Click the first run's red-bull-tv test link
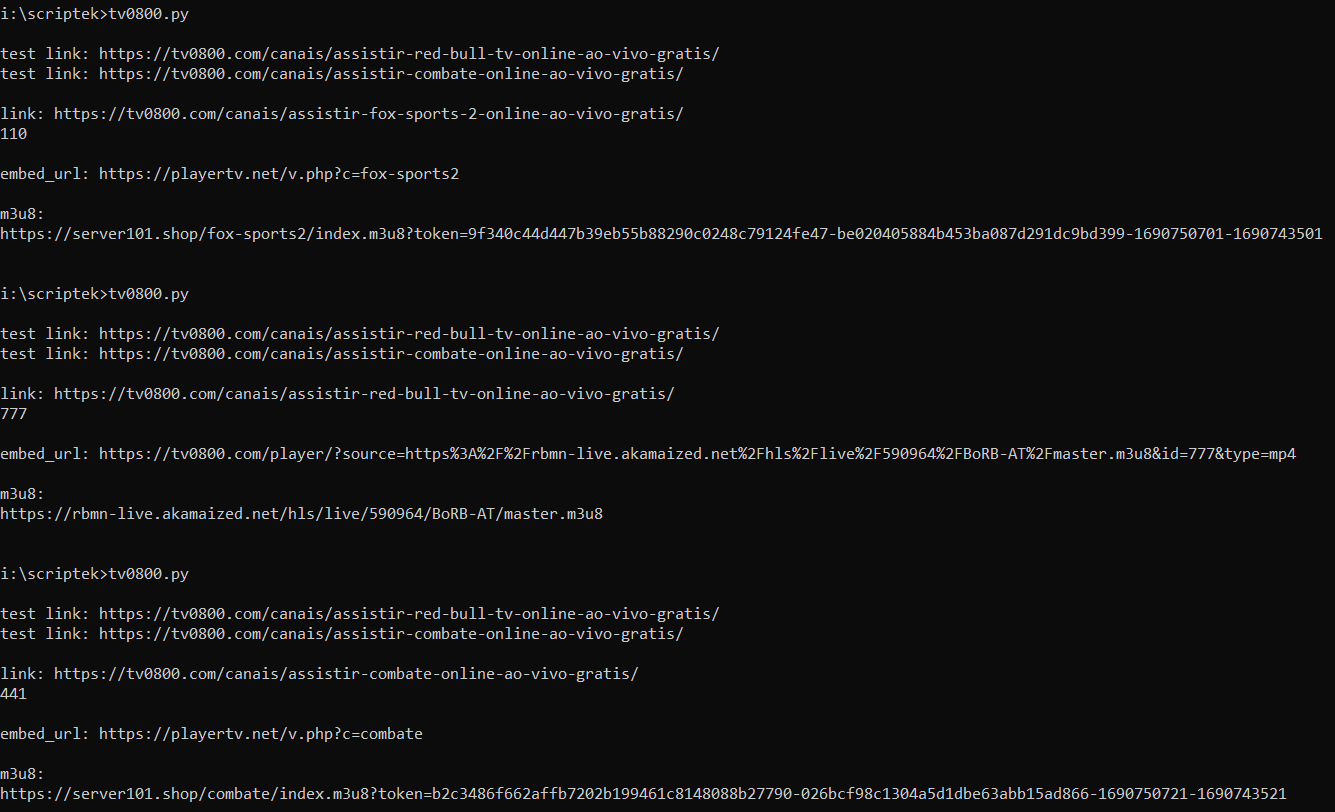Viewport: 1335px width, 812px height. click(x=408, y=54)
